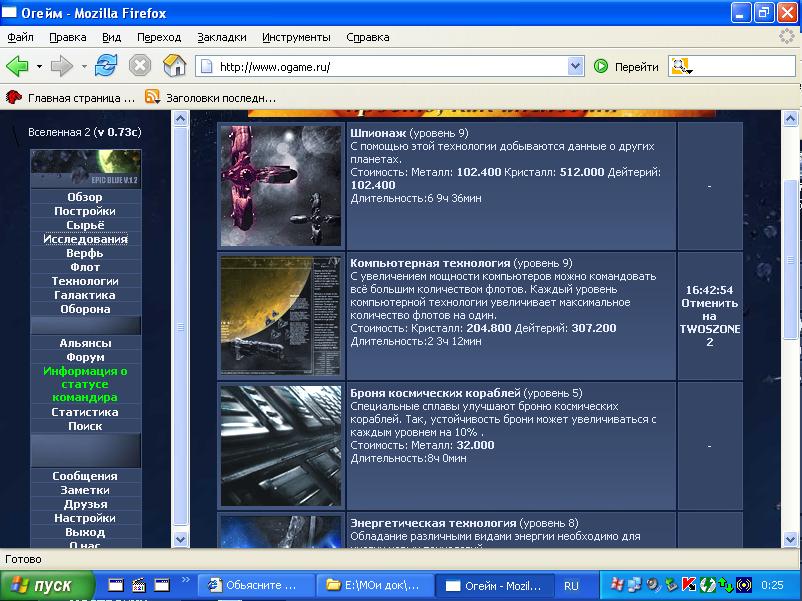
Task: Visit the Форум link
Action: tap(85, 357)
